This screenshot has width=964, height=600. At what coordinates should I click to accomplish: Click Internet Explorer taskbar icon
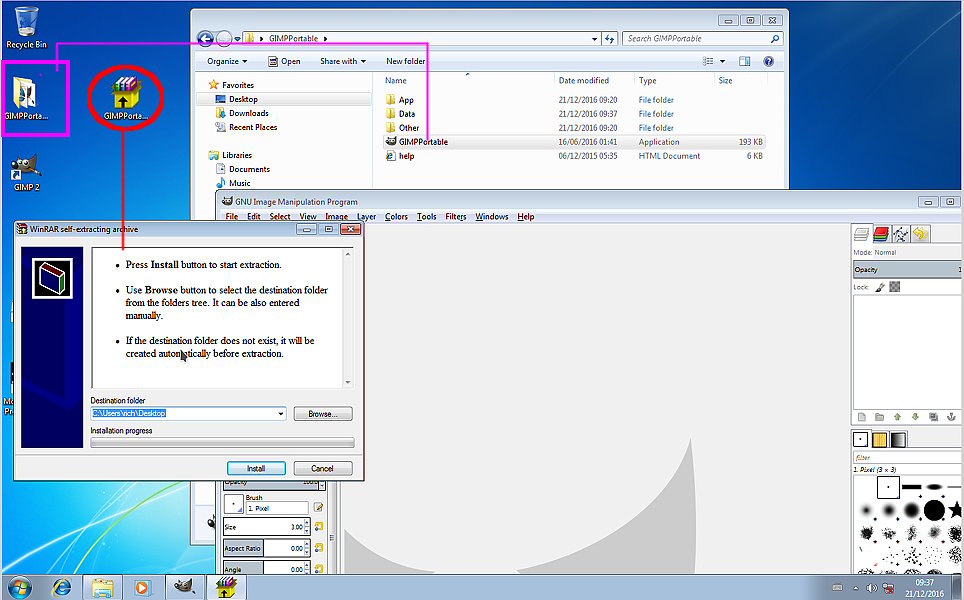click(61, 588)
